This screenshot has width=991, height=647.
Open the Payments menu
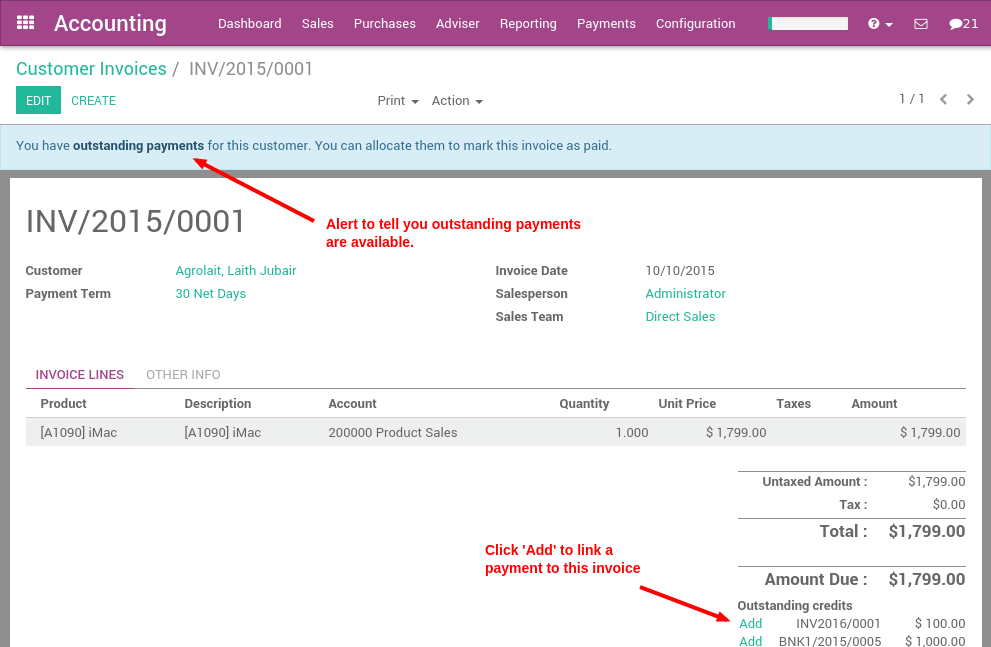[x=606, y=23]
